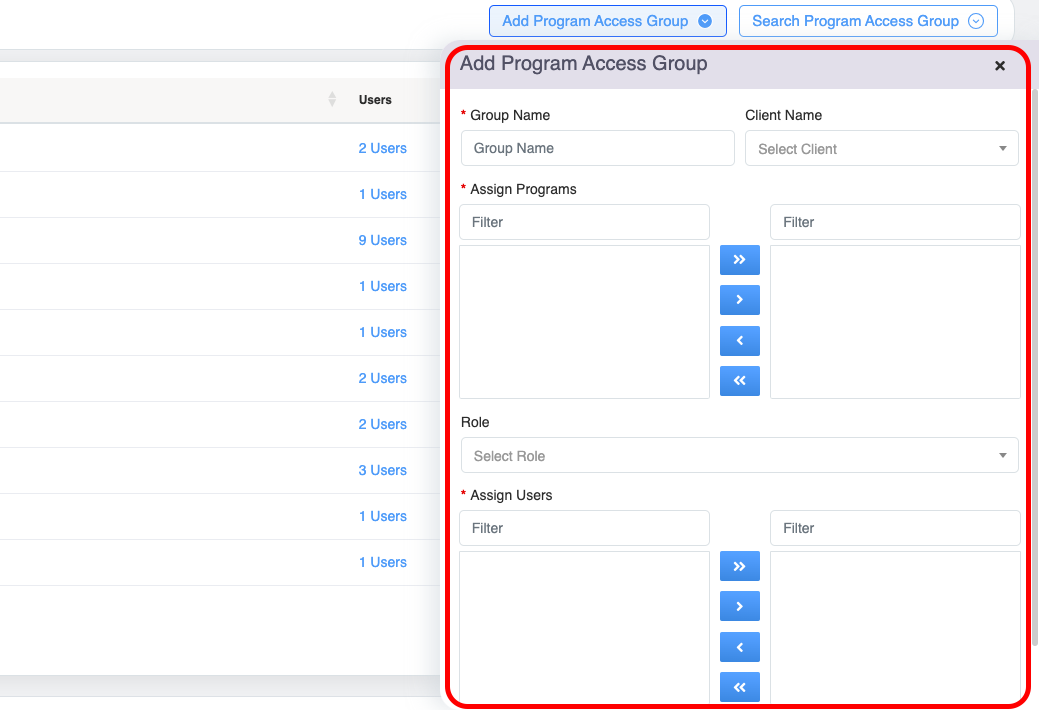Viewport: 1039px width, 710px height.
Task: Click single right arrow in Assign Programs
Action: (739, 300)
